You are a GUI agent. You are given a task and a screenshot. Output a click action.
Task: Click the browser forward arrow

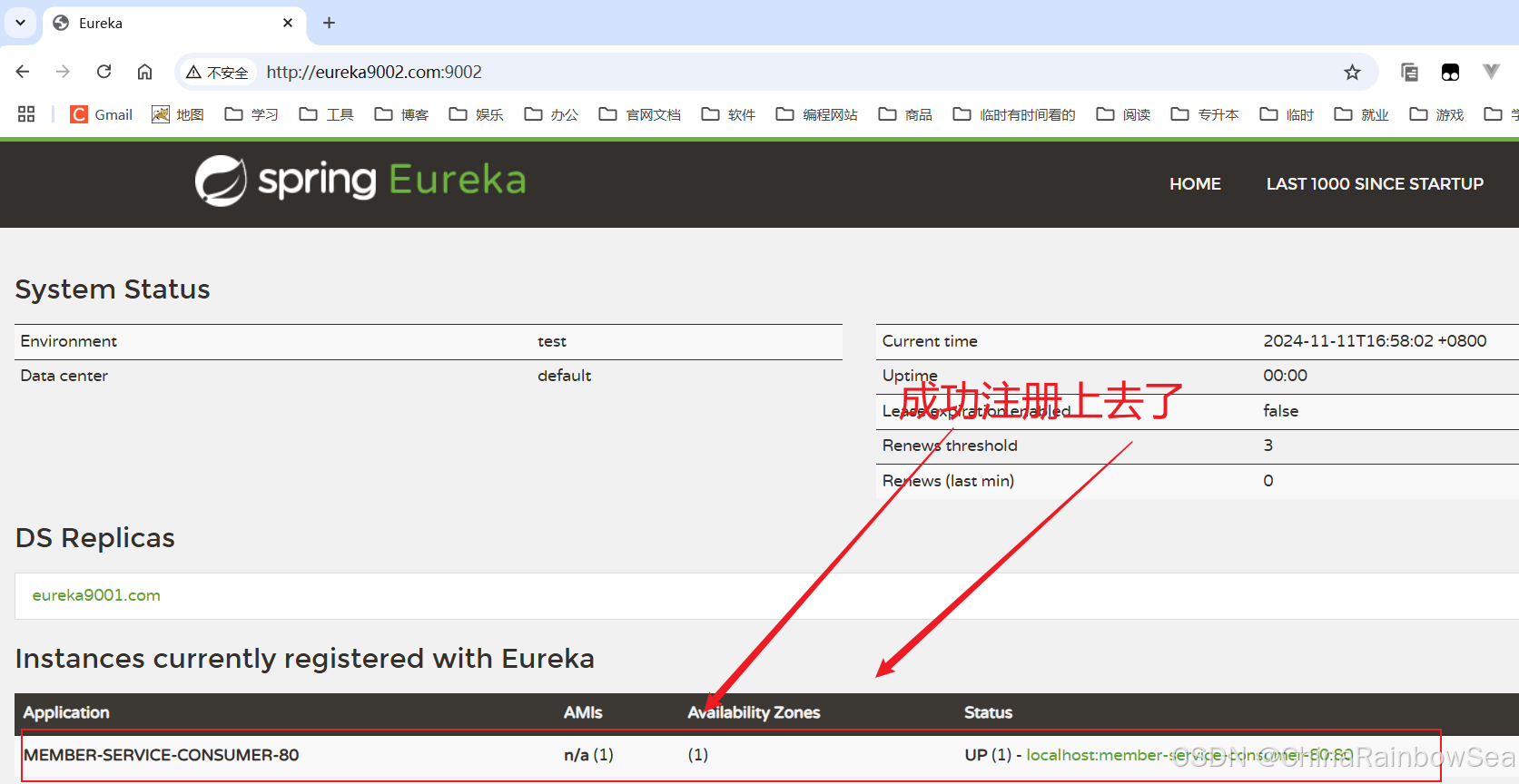[63, 72]
